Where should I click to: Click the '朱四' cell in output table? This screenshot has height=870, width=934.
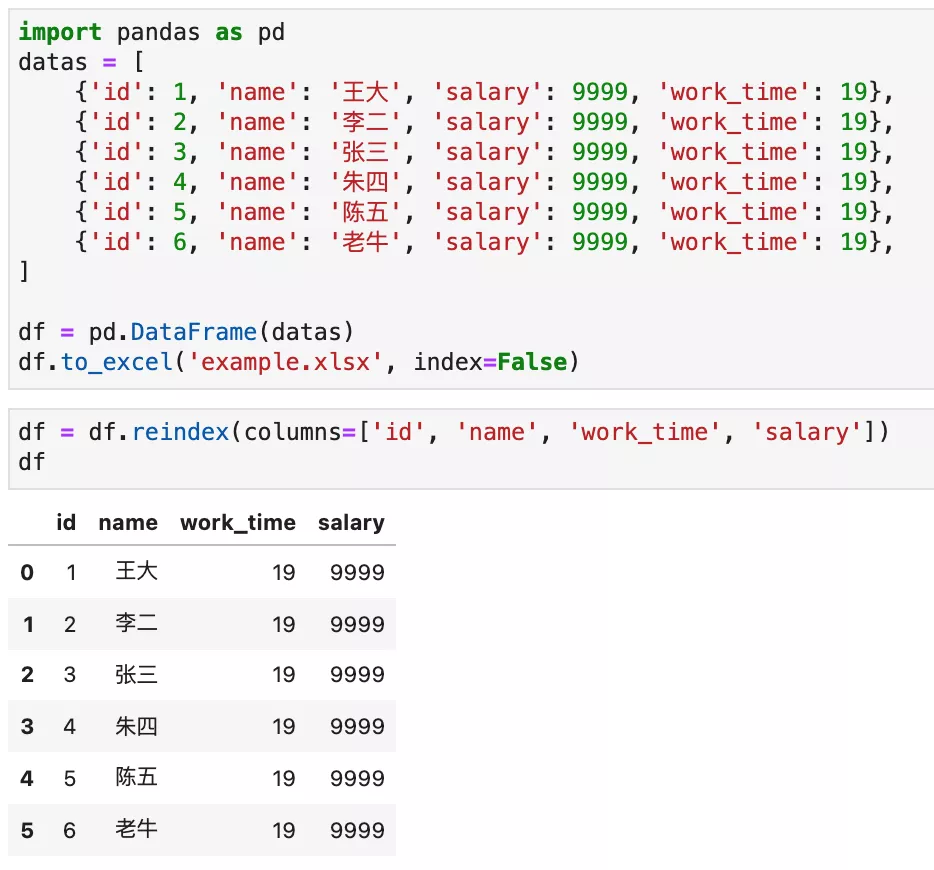[136, 726]
